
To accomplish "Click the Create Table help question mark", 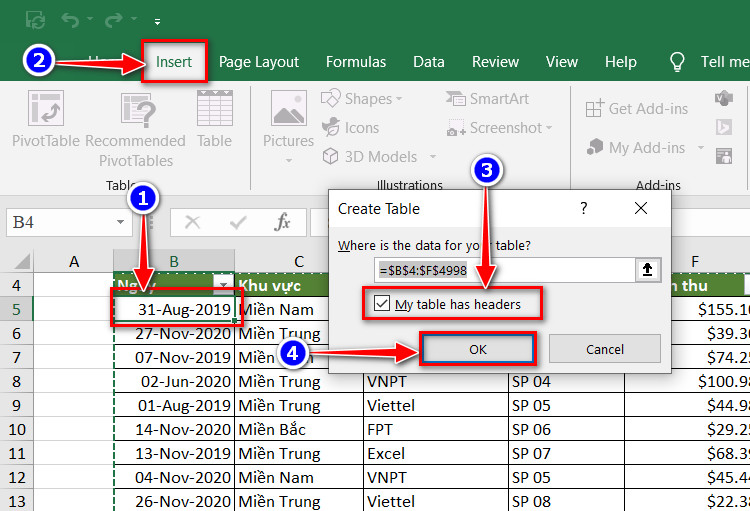I will (x=584, y=208).
